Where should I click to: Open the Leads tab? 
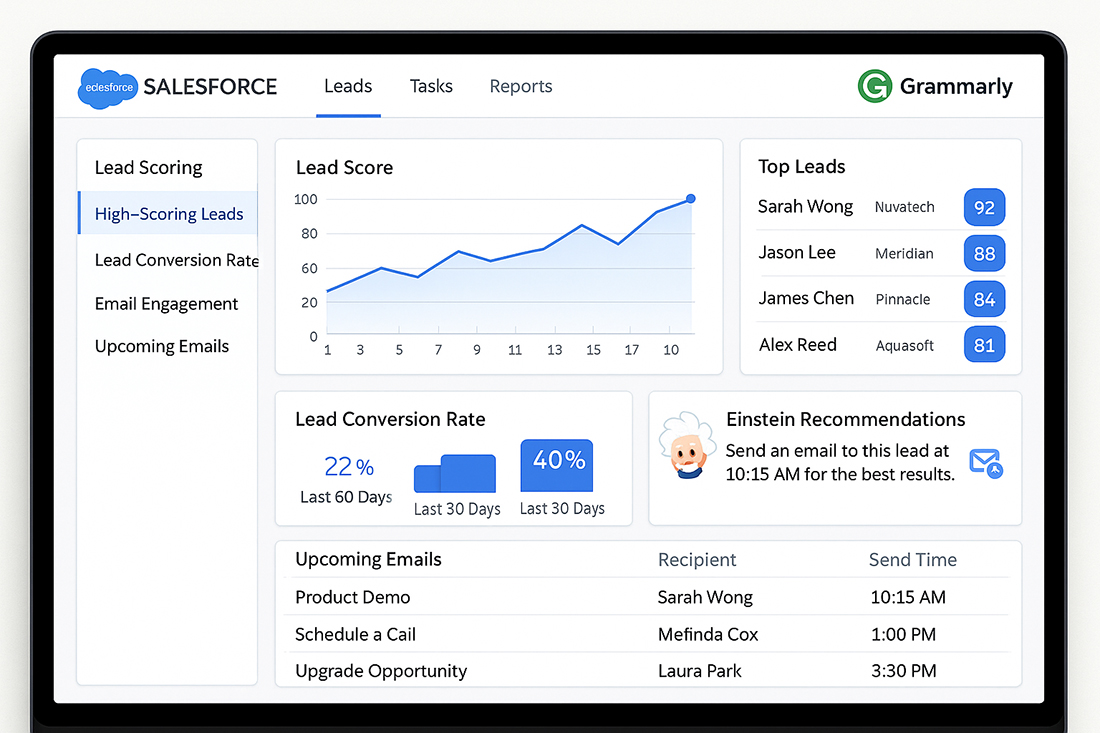click(x=348, y=86)
